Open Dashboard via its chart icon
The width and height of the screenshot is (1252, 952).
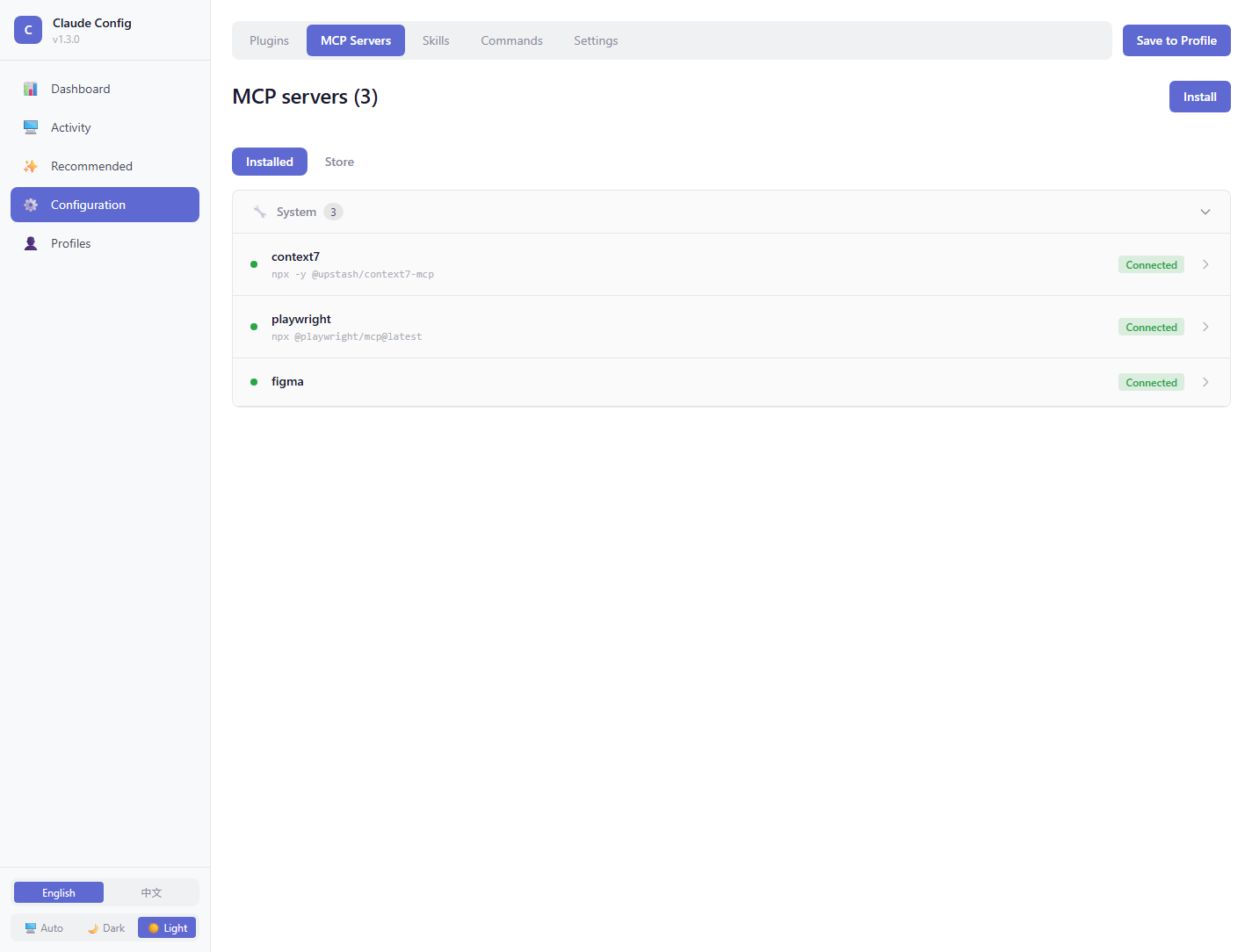pos(31,89)
